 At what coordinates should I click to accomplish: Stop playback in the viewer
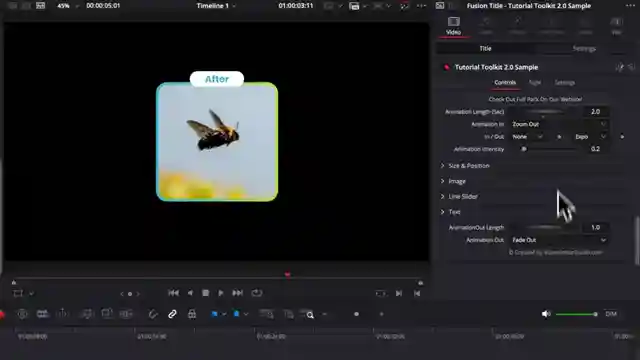coord(206,293)
